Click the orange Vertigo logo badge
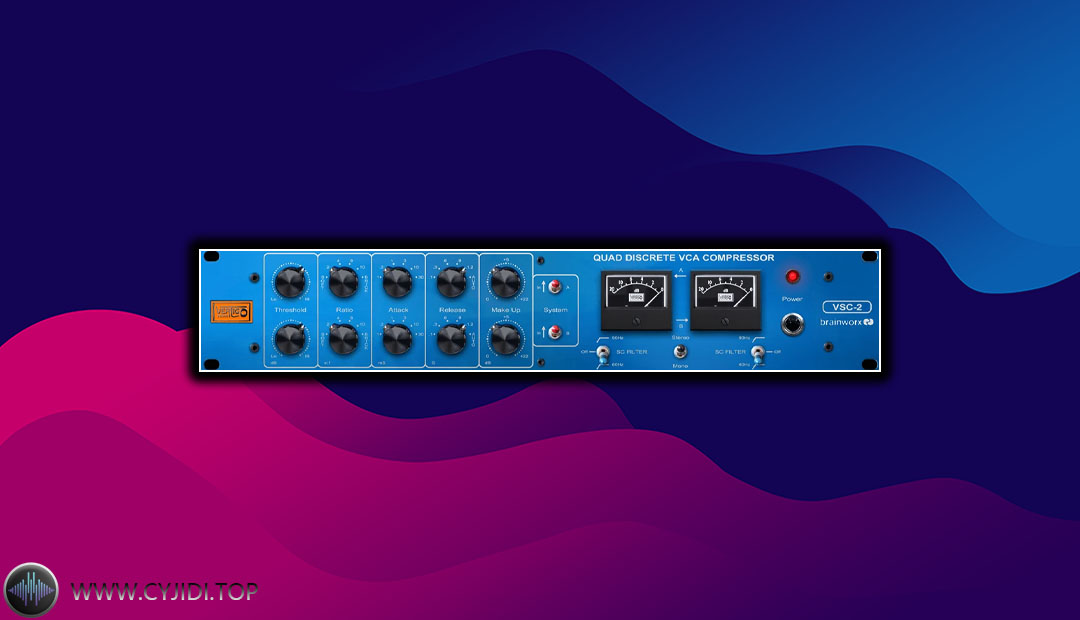Screen dimensions: 1080x620 tap(231, 311)
